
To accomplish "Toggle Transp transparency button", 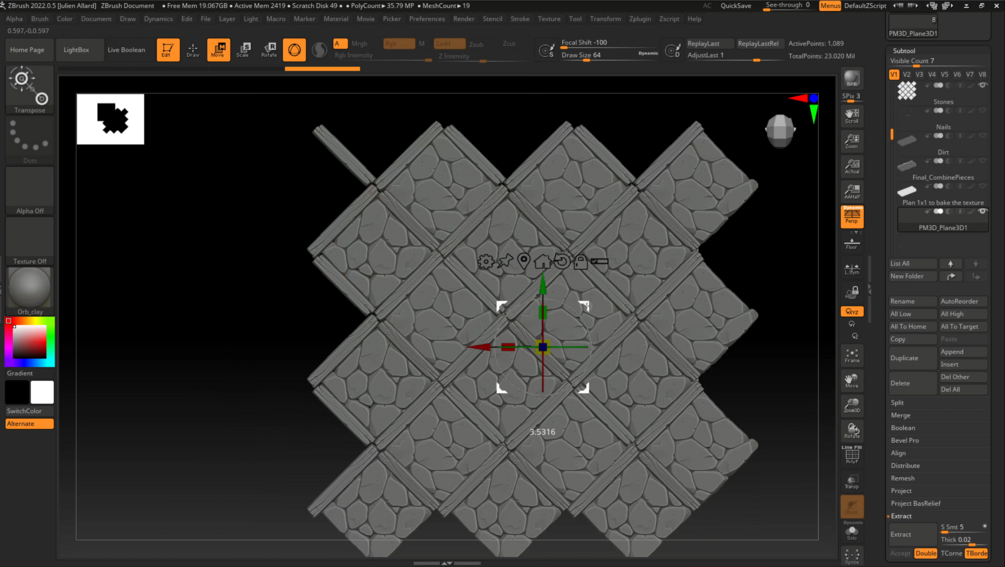I will 852,481.
